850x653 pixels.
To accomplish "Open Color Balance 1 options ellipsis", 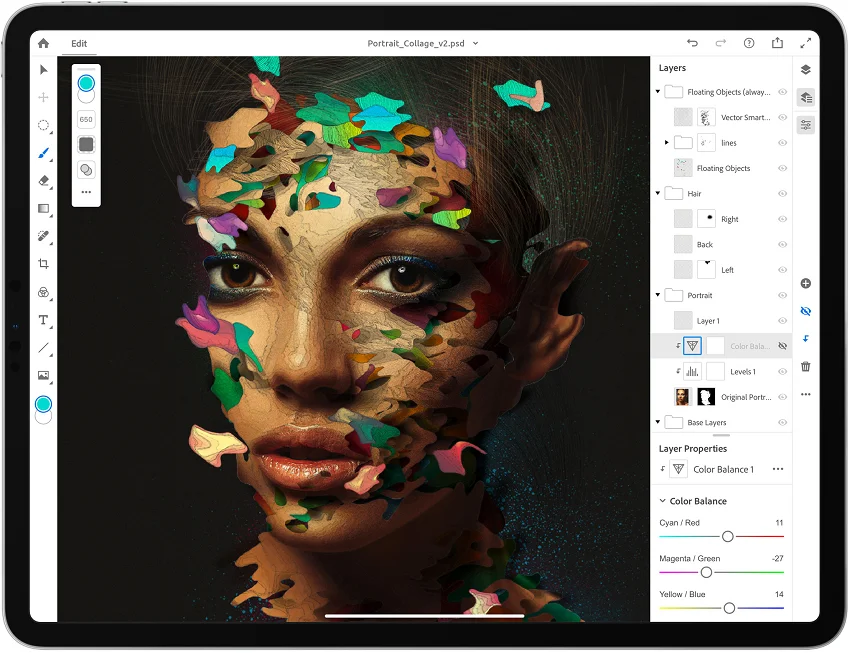I will [778, 469].
